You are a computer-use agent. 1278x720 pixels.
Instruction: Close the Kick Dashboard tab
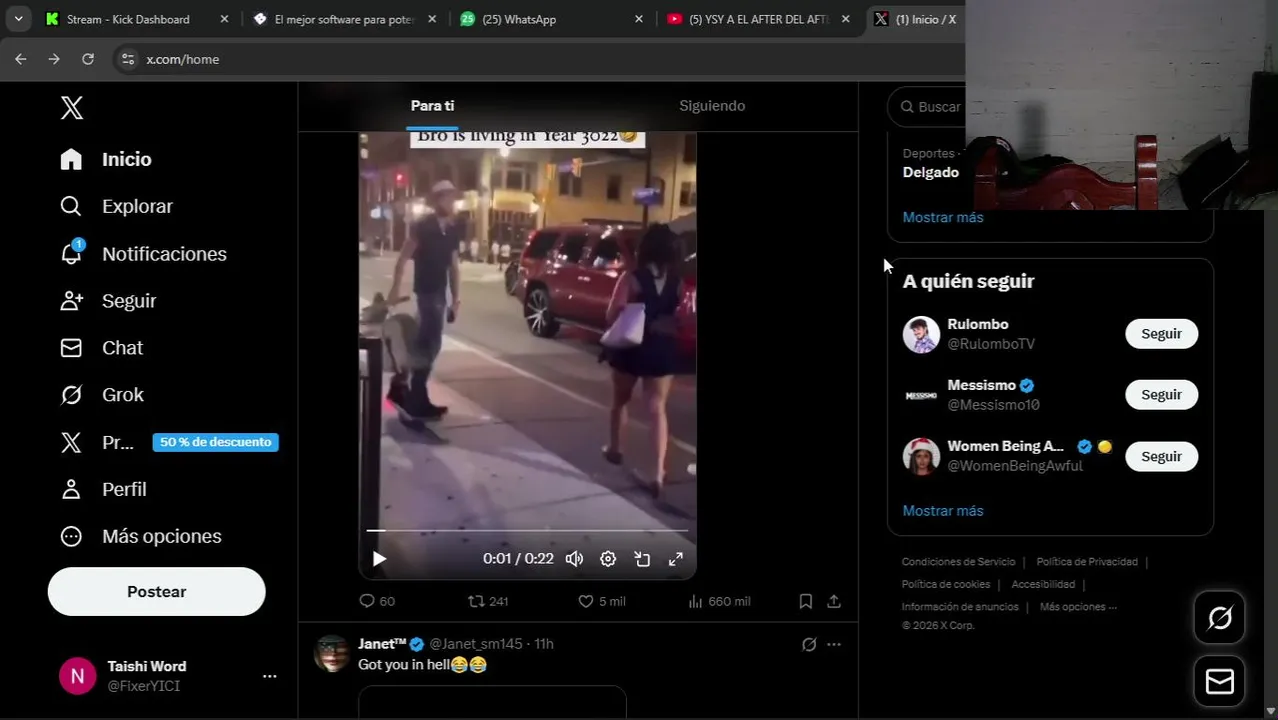pos(224,19)
